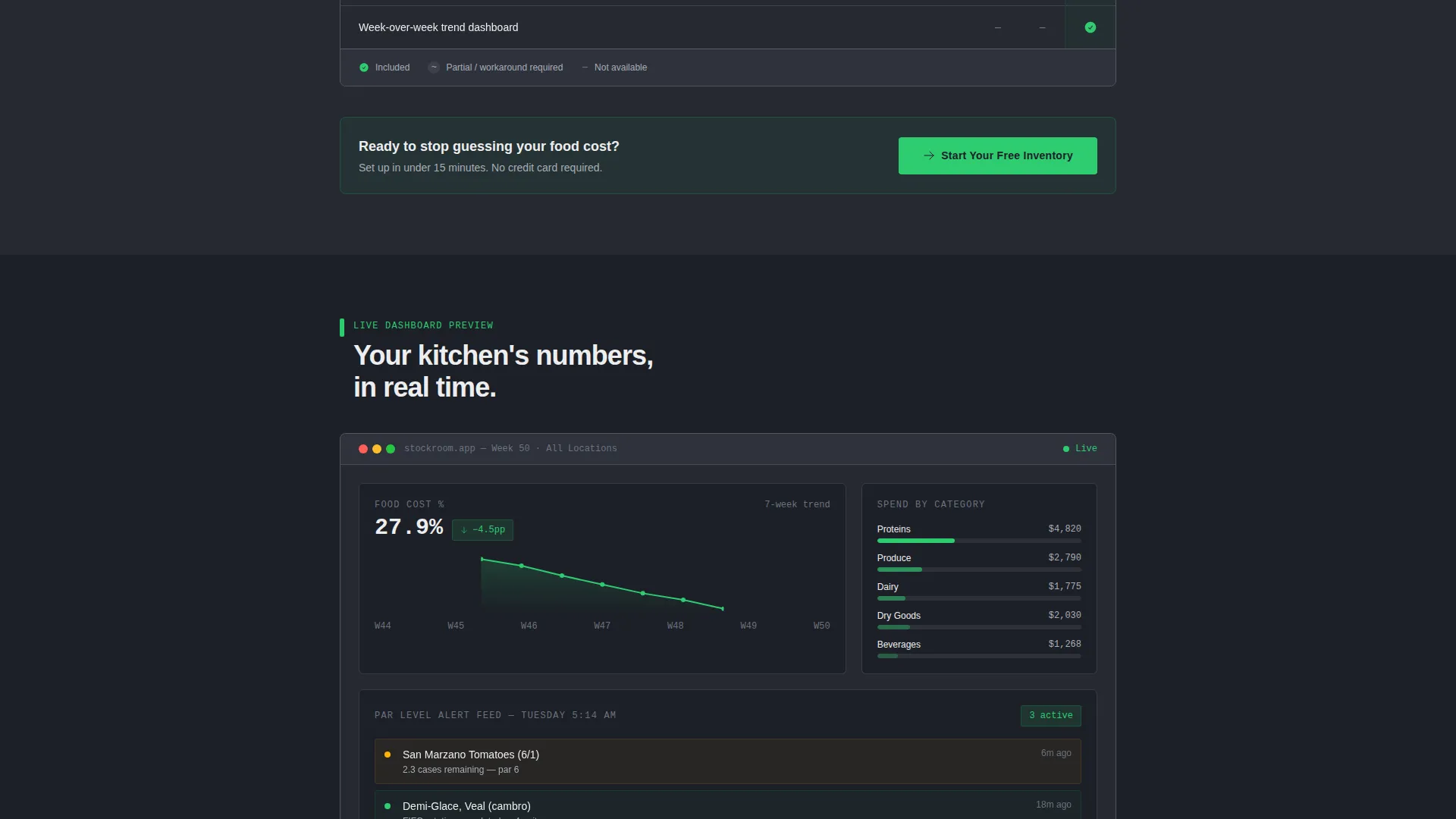
Task: Open the San Marzano Tomatoes (6/1) alert
Action: pyautogui.click(x=727, y=761)
